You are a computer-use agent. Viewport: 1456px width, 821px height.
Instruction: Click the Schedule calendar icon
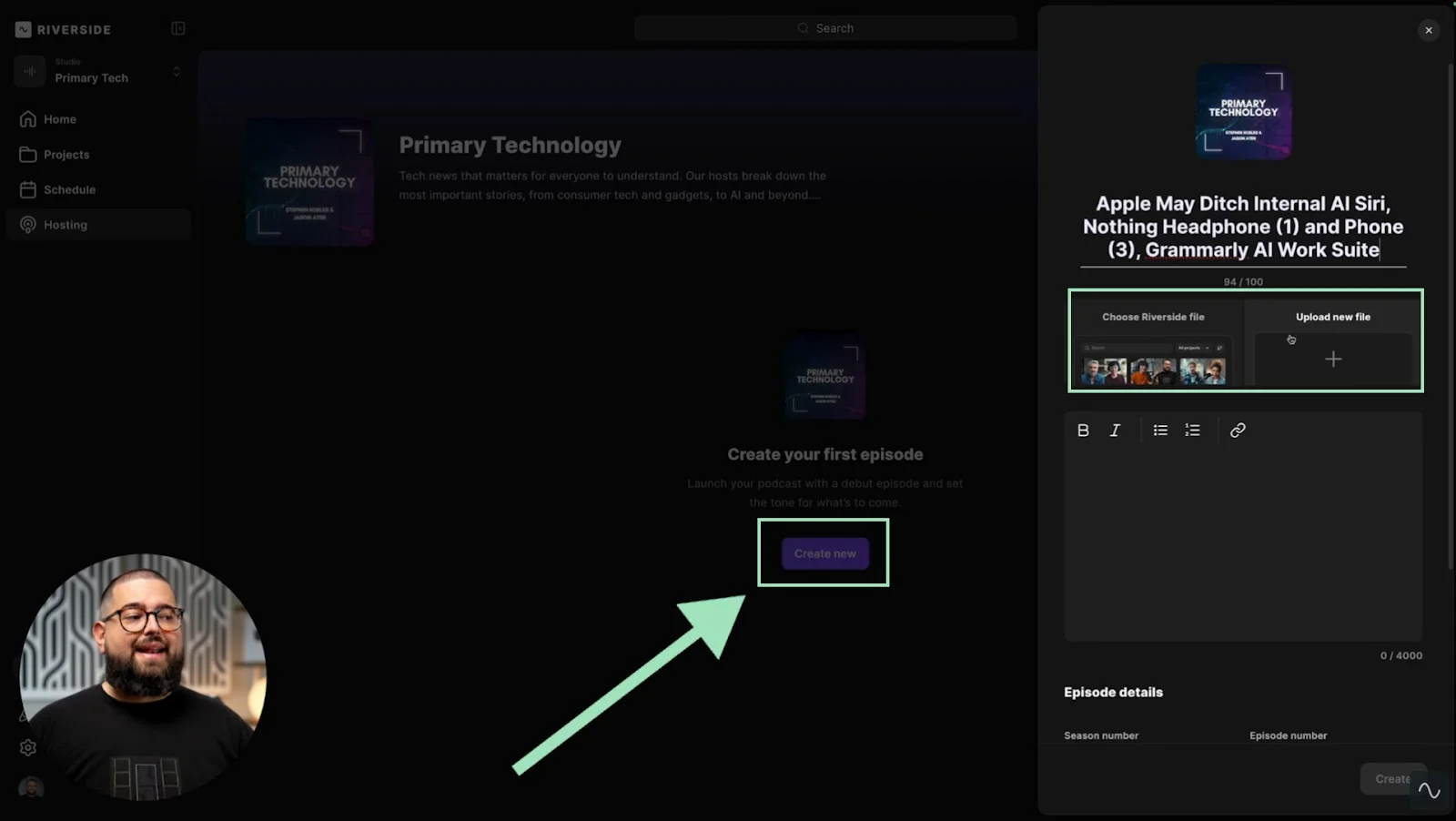(28, 189)
